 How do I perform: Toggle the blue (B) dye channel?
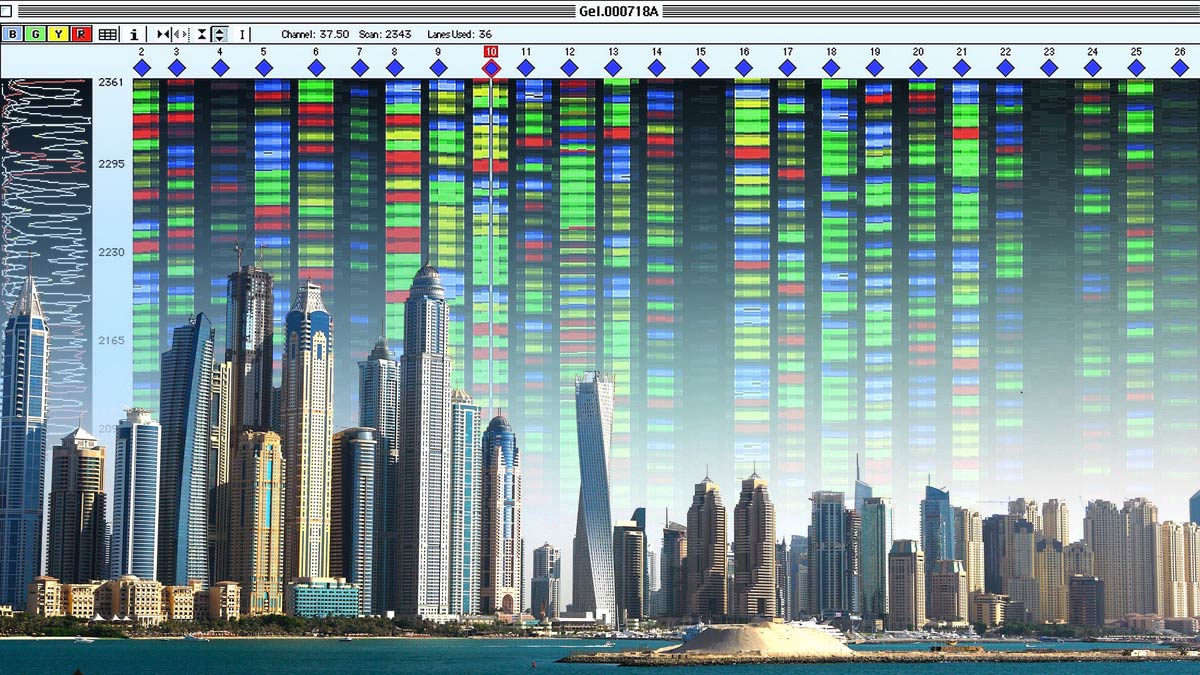click(x=13, y=34)
